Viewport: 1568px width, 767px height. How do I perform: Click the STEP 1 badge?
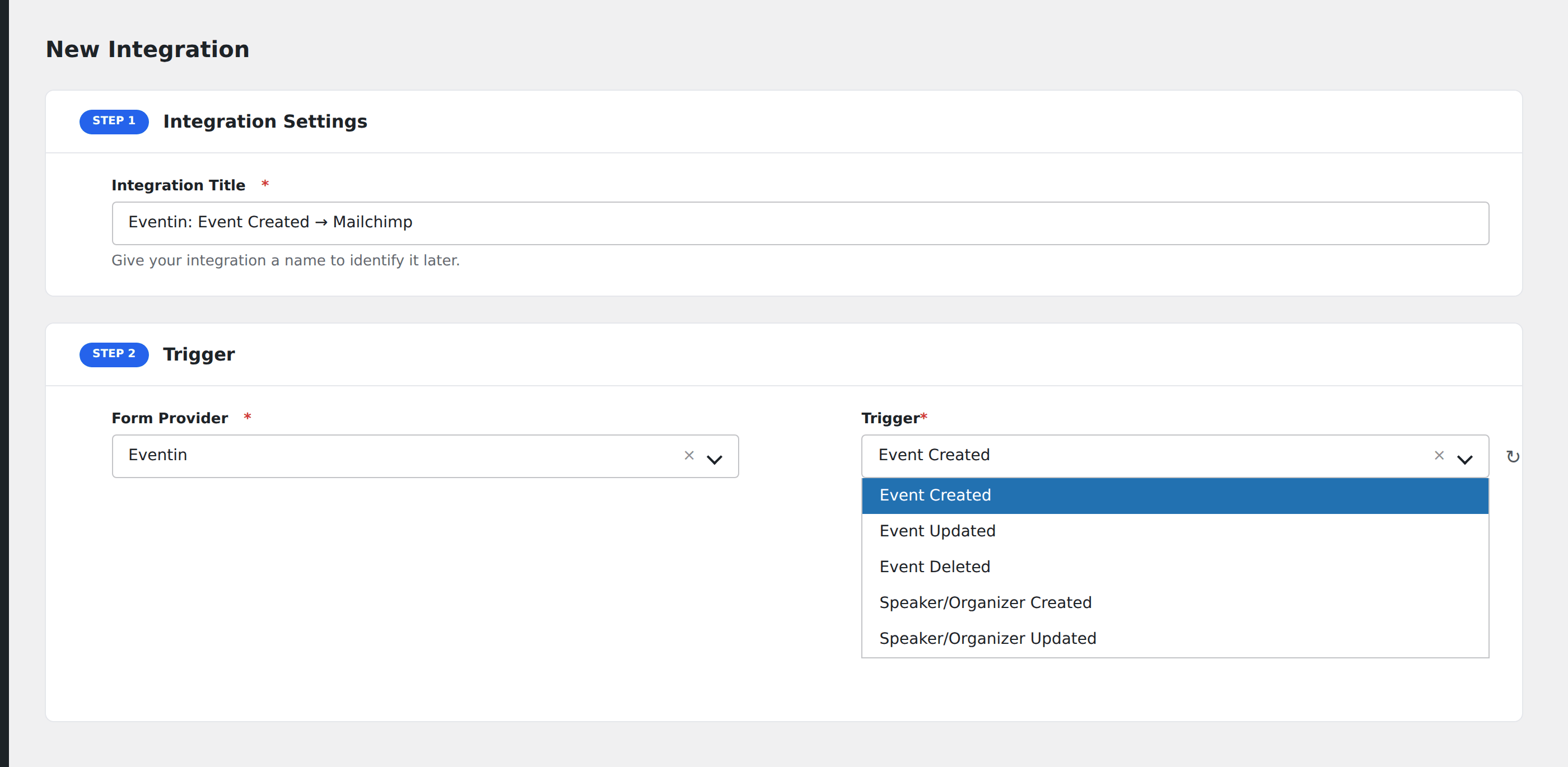[x=114, y=121]
